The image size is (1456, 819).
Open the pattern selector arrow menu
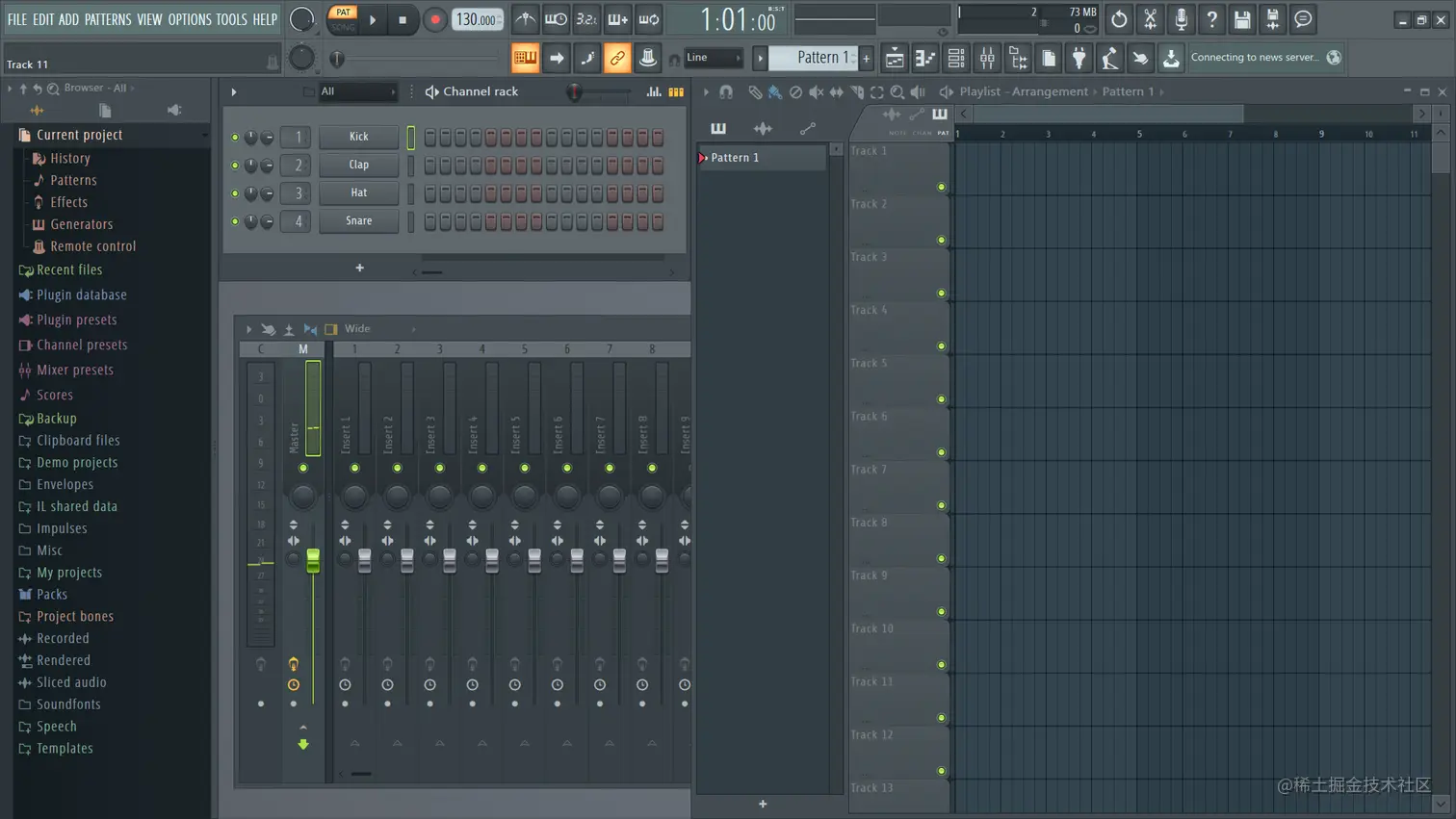[760, 58]
